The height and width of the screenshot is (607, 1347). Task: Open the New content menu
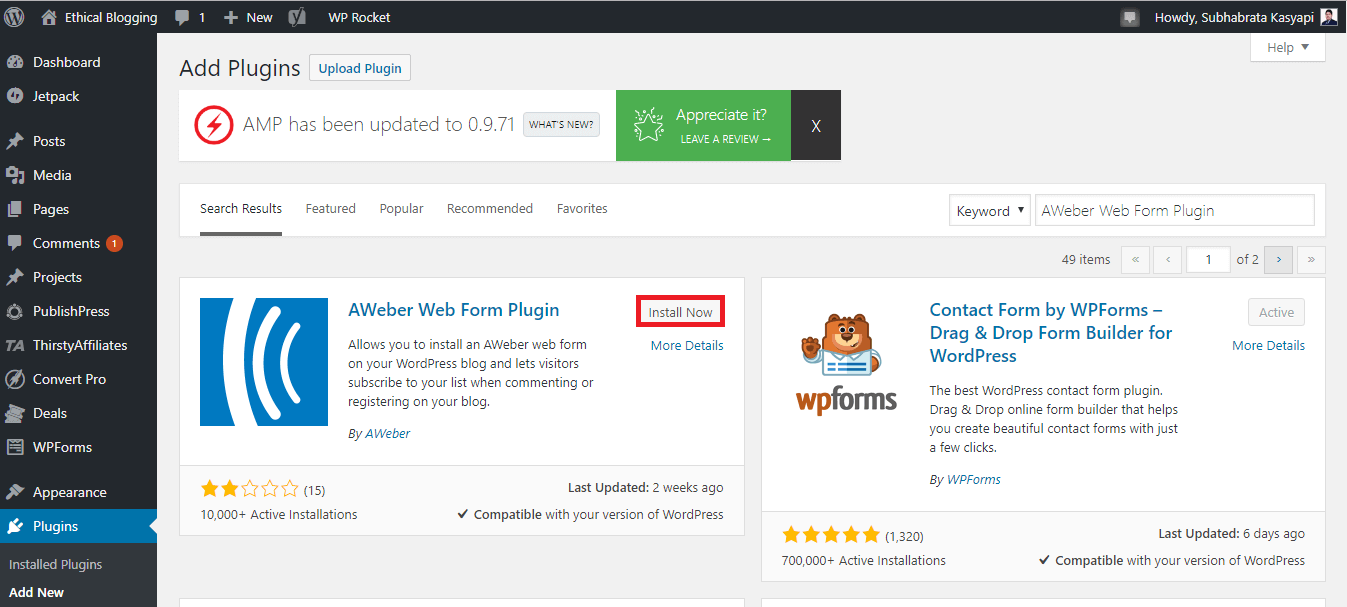(x=246, y=16)
